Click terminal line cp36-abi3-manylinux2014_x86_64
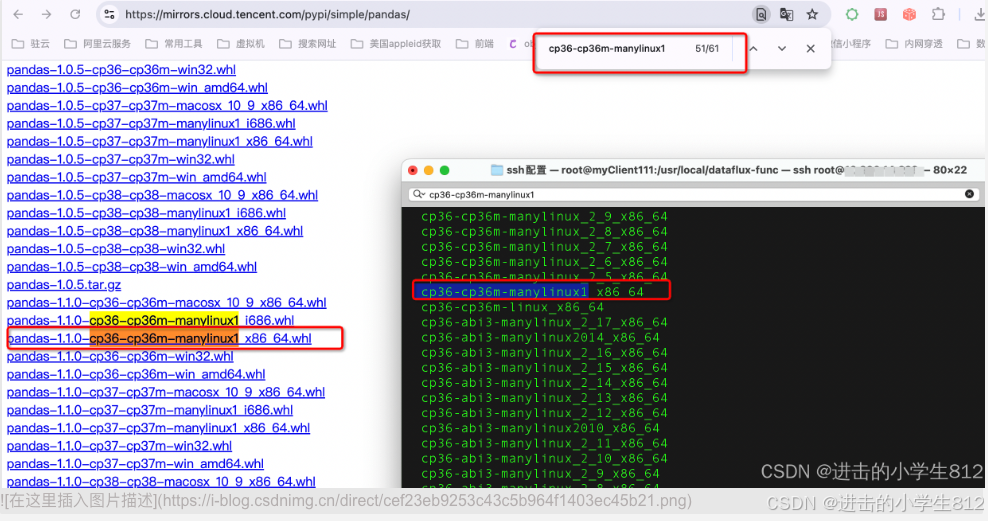988x521 pixels. point(540,338)
